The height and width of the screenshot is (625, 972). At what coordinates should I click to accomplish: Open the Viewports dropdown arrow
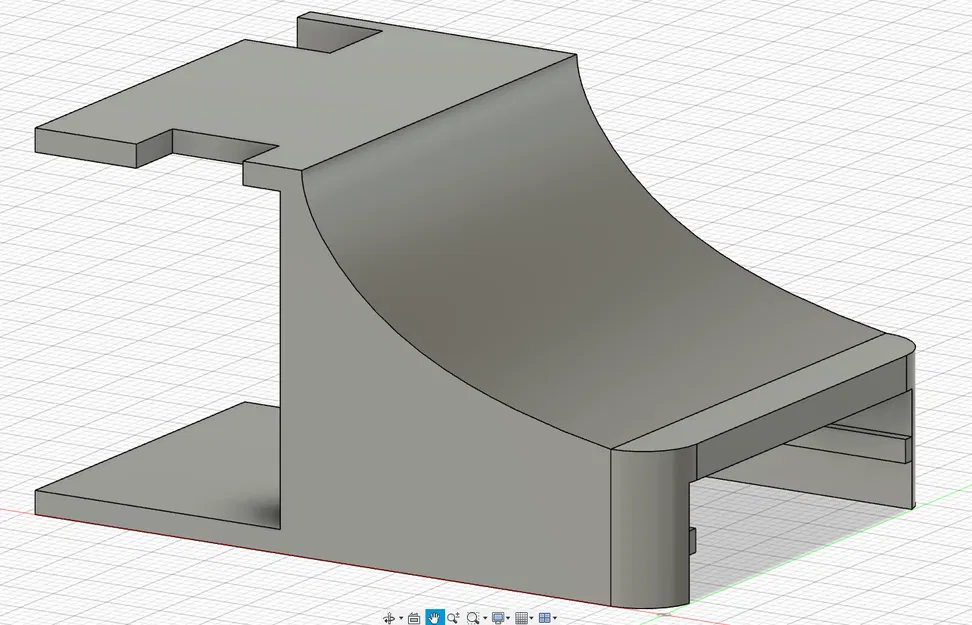click(x=554, y=618)
